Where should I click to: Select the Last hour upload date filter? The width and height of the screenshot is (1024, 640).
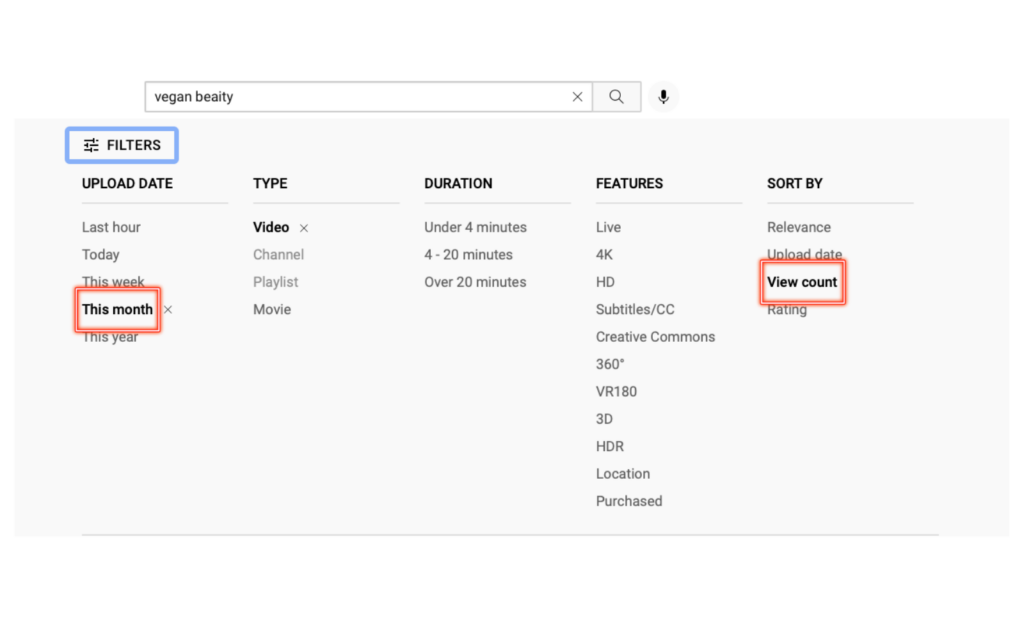[x=111, y=227]
